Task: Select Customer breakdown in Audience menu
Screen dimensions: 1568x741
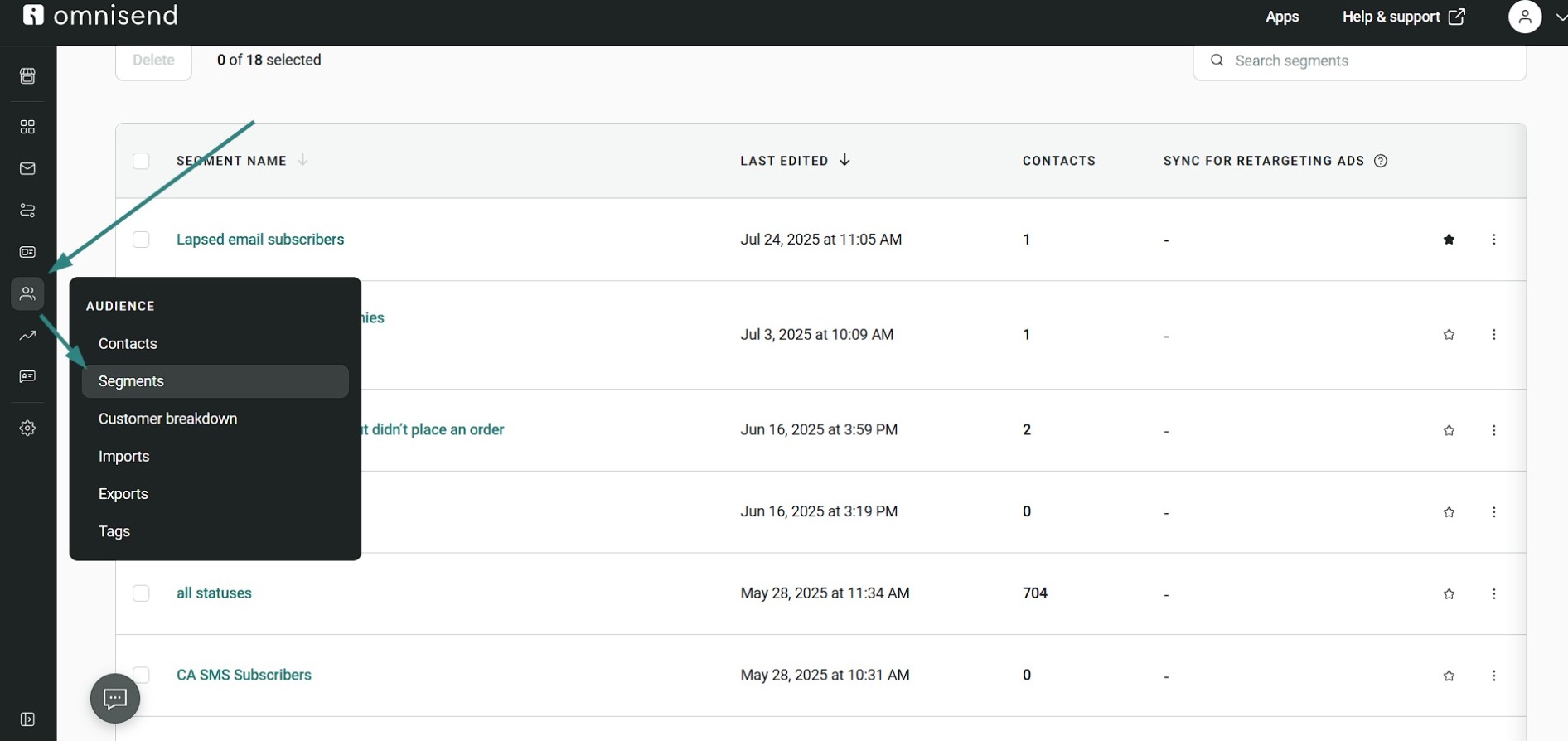Action: (x=167, y=419)
